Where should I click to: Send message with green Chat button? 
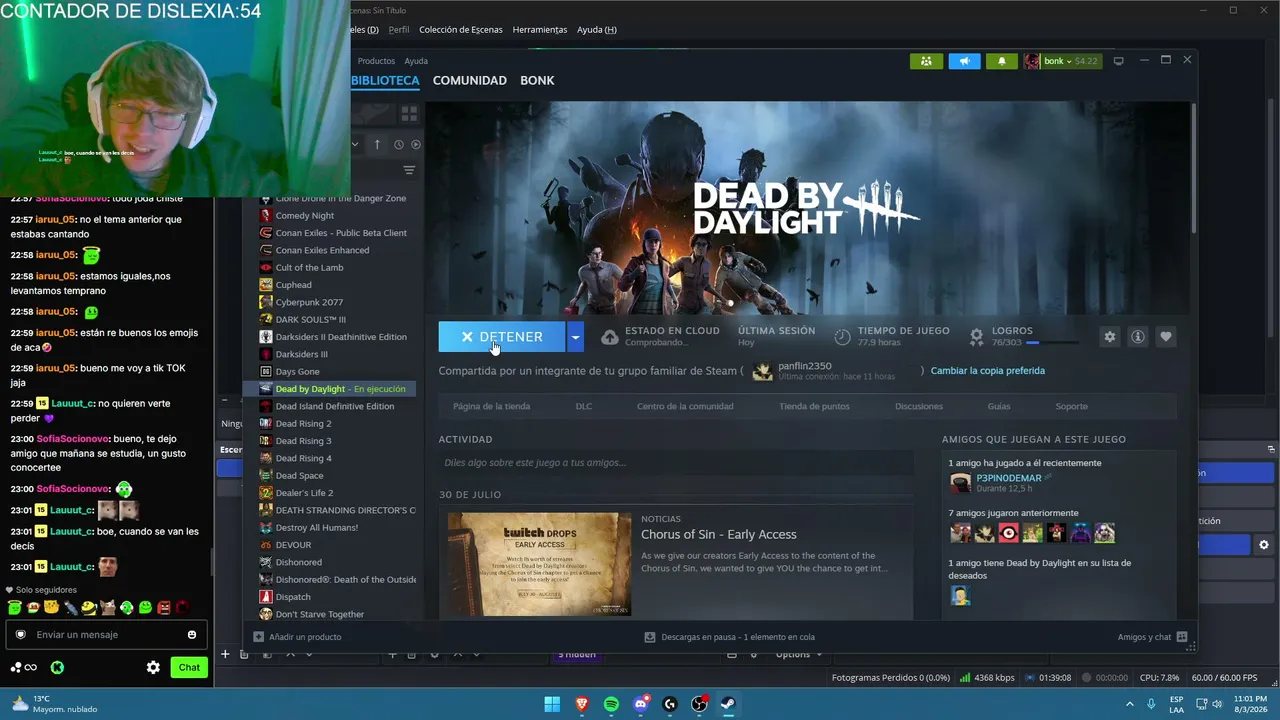pos(189,667)
